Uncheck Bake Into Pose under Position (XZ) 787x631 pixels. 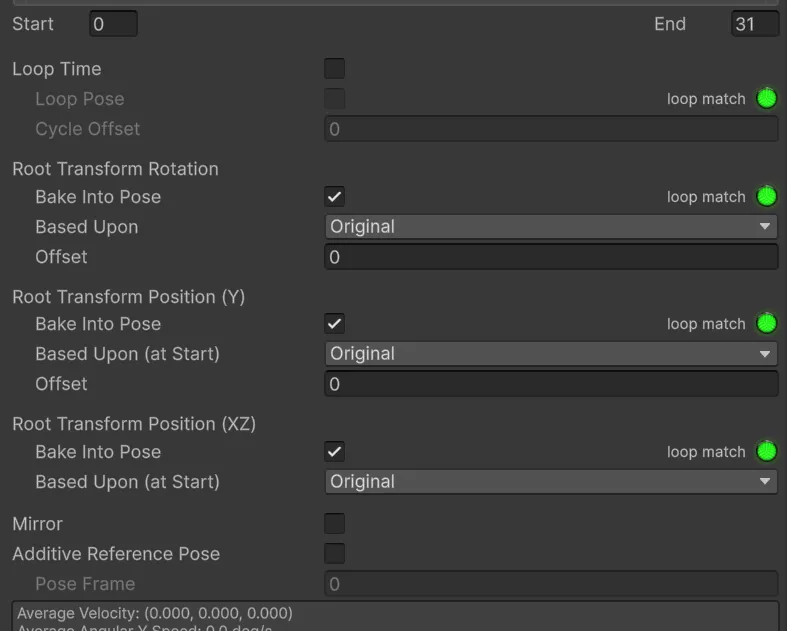[334, 451]
